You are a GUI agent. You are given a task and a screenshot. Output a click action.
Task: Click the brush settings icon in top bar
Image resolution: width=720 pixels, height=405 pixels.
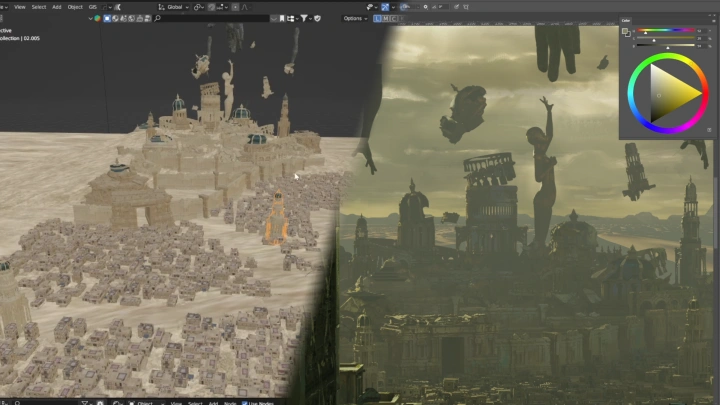[x=456, y=7]
